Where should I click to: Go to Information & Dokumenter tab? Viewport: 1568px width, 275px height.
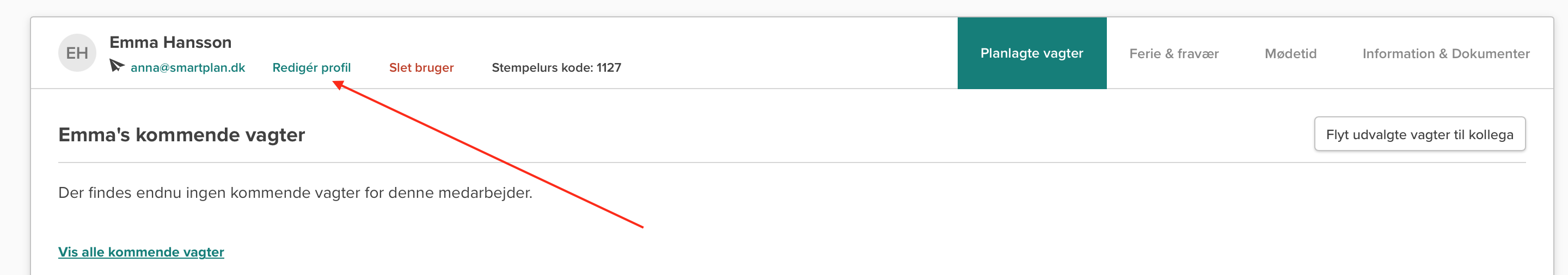(1445, 53)
